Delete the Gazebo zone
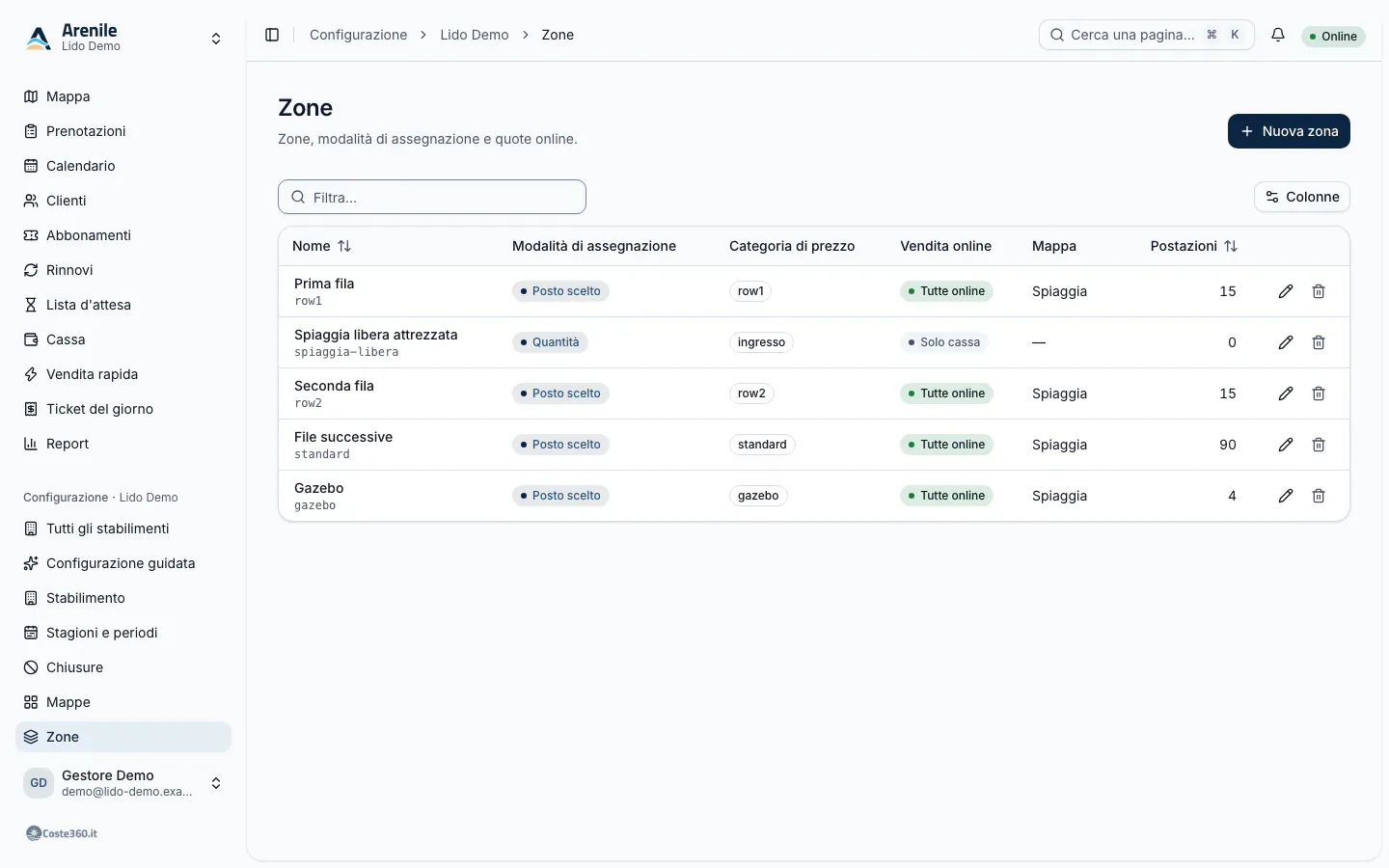Viewport: 1389px width, 868px height. click(x=1319, y=496)
